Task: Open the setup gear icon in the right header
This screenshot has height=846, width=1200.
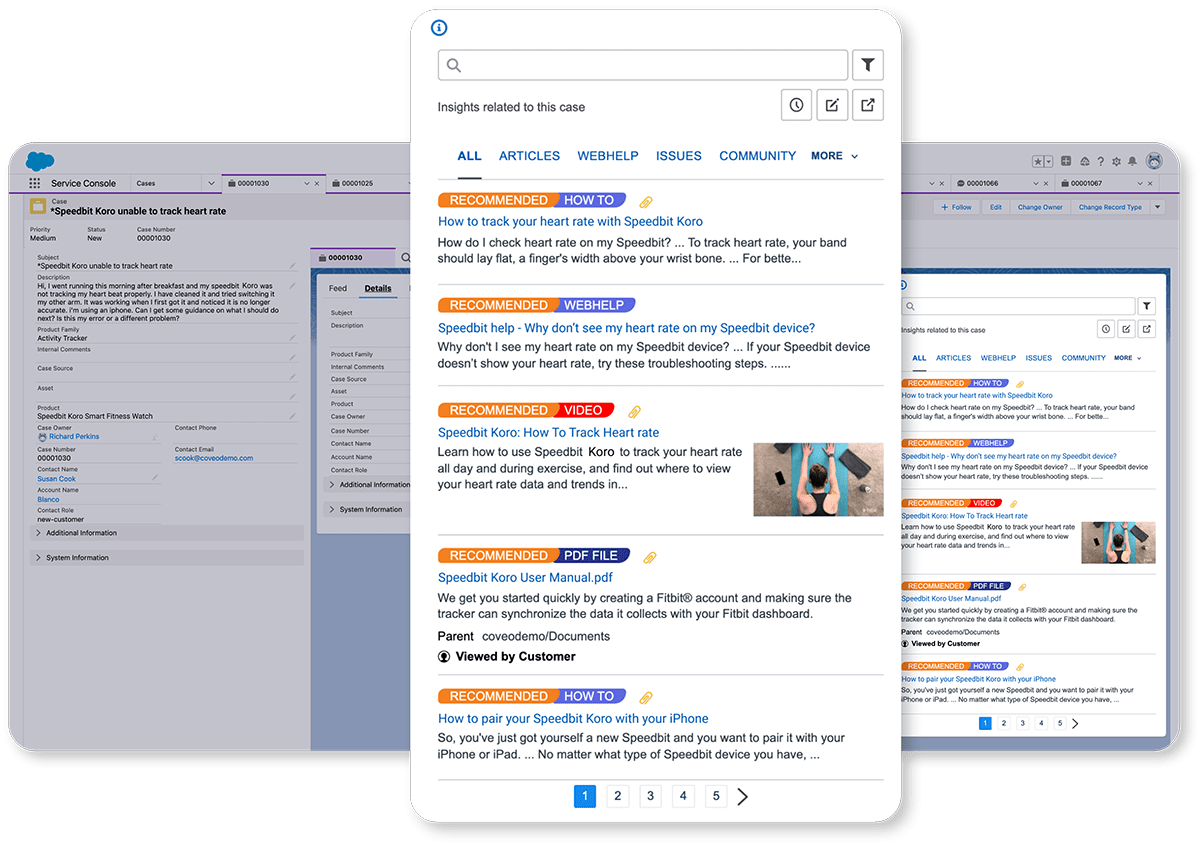Action: click(x=1117, y=161)
